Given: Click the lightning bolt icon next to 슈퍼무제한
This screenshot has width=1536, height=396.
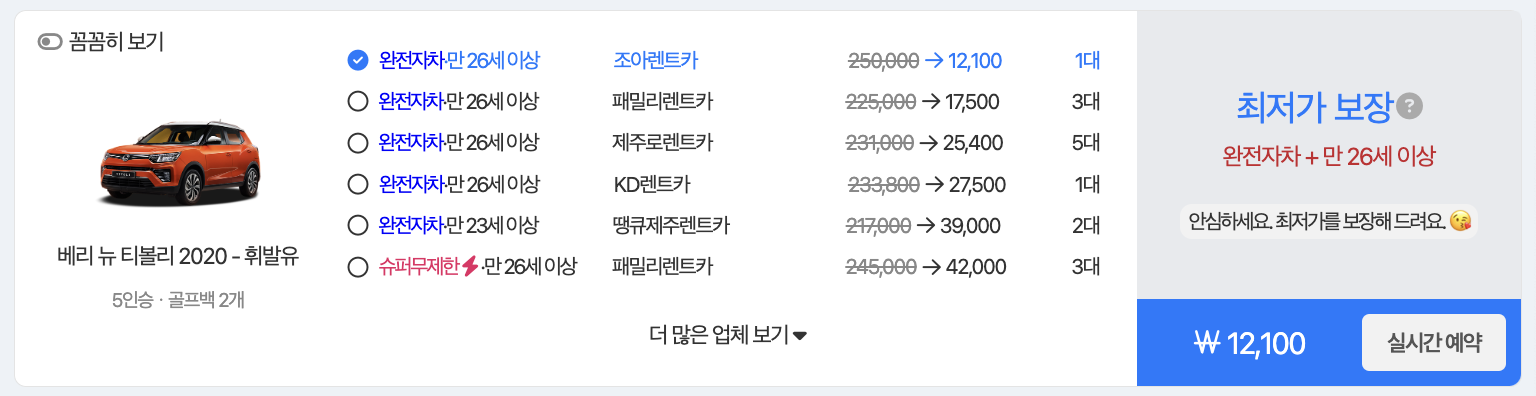Looking at the screenshot, I should [470, 267].
